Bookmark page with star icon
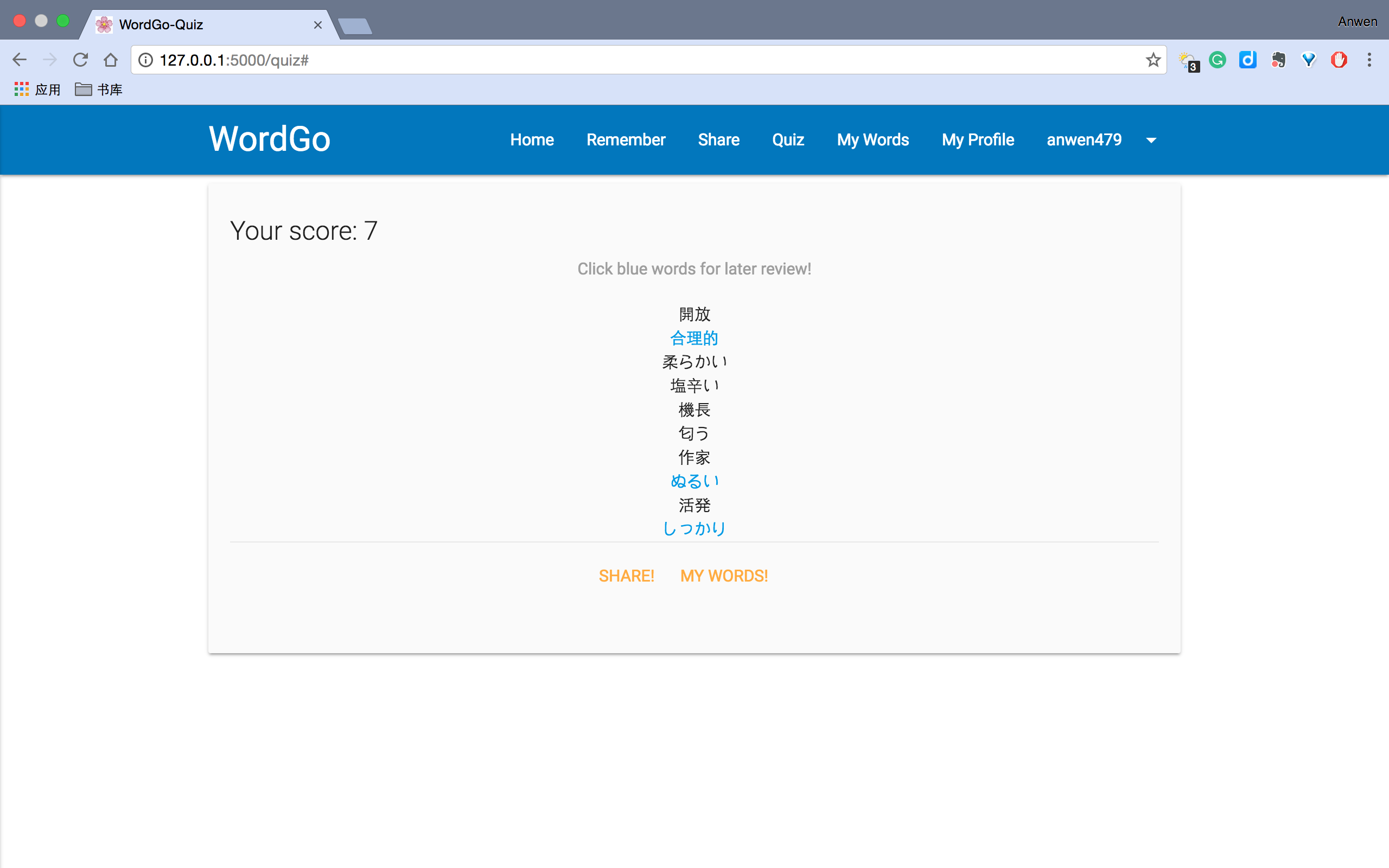The image size is (1389, 868). (1152, 60)
